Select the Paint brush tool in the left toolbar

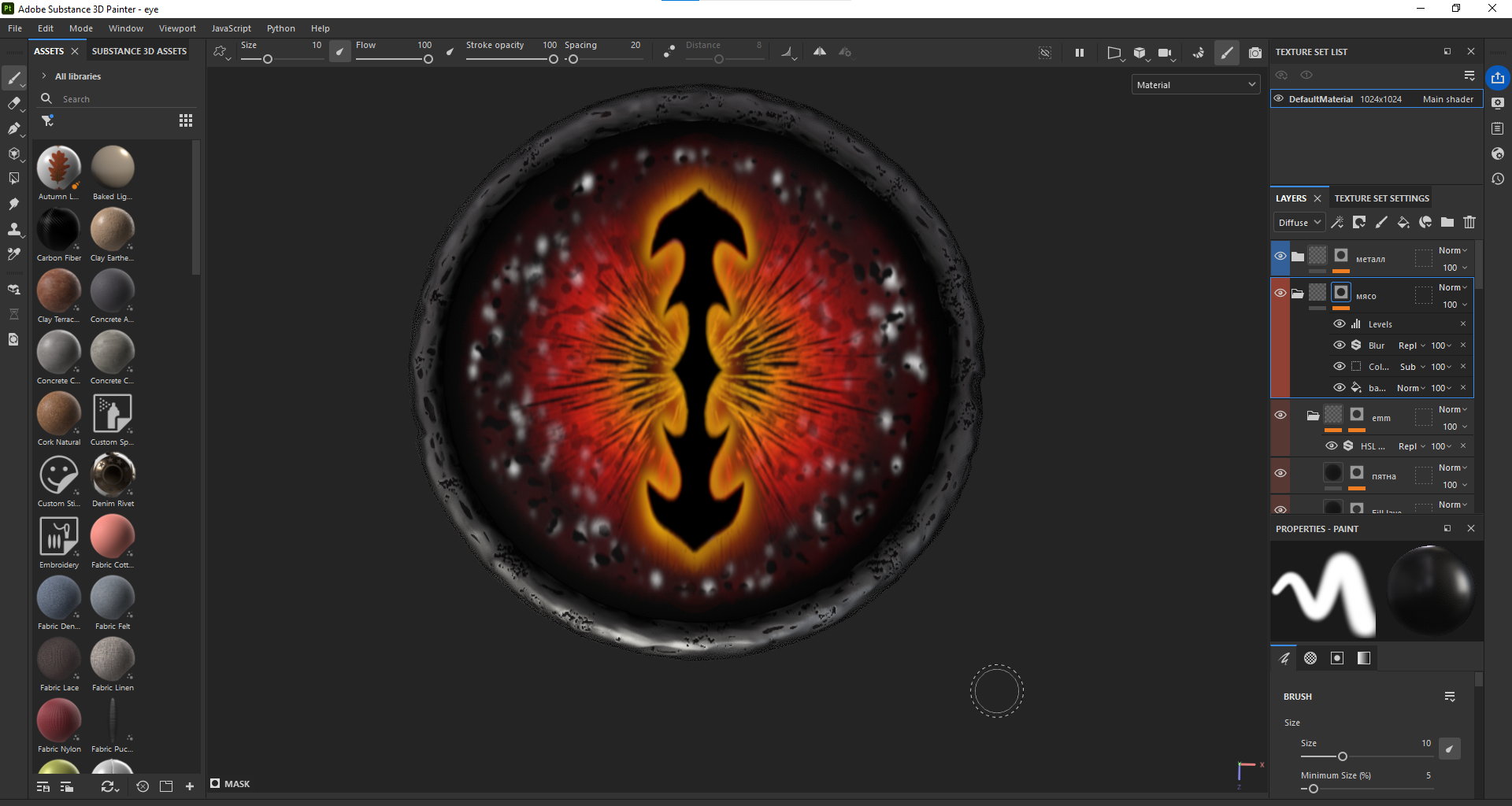click(x=14, y=78)
